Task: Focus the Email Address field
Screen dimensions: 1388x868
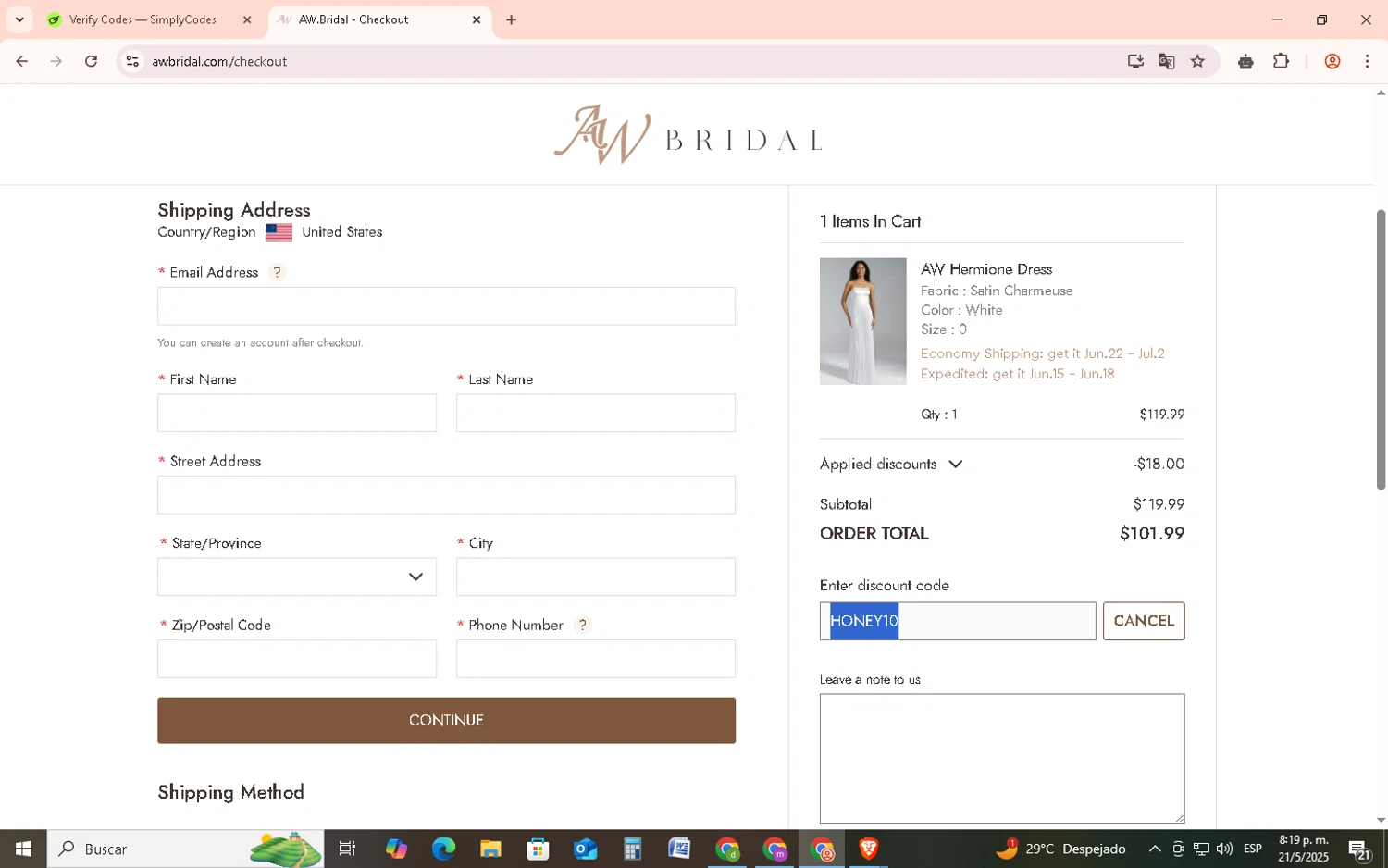Action: coord(446,306)
